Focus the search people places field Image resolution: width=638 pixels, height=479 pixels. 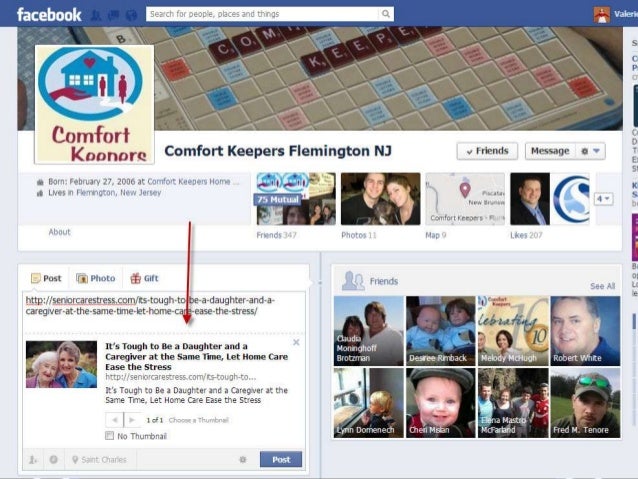coord(262,14)
